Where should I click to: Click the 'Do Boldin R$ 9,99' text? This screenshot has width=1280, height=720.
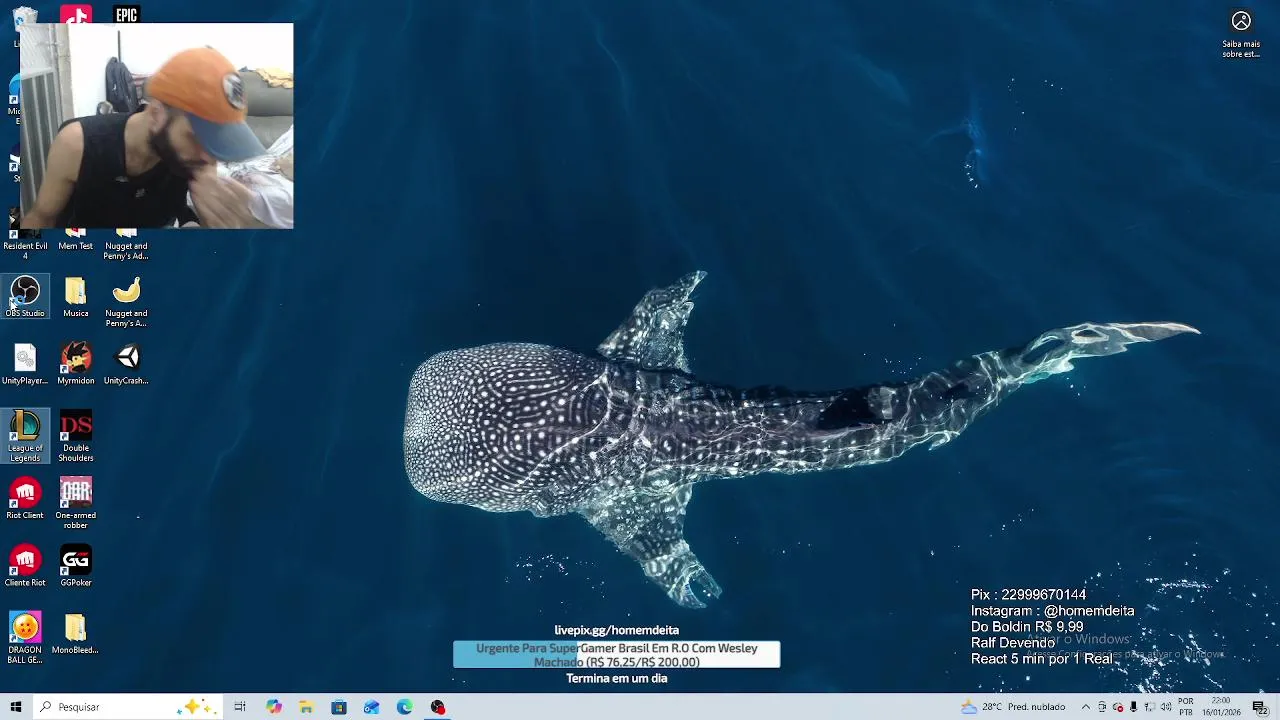click(1026, 626)
